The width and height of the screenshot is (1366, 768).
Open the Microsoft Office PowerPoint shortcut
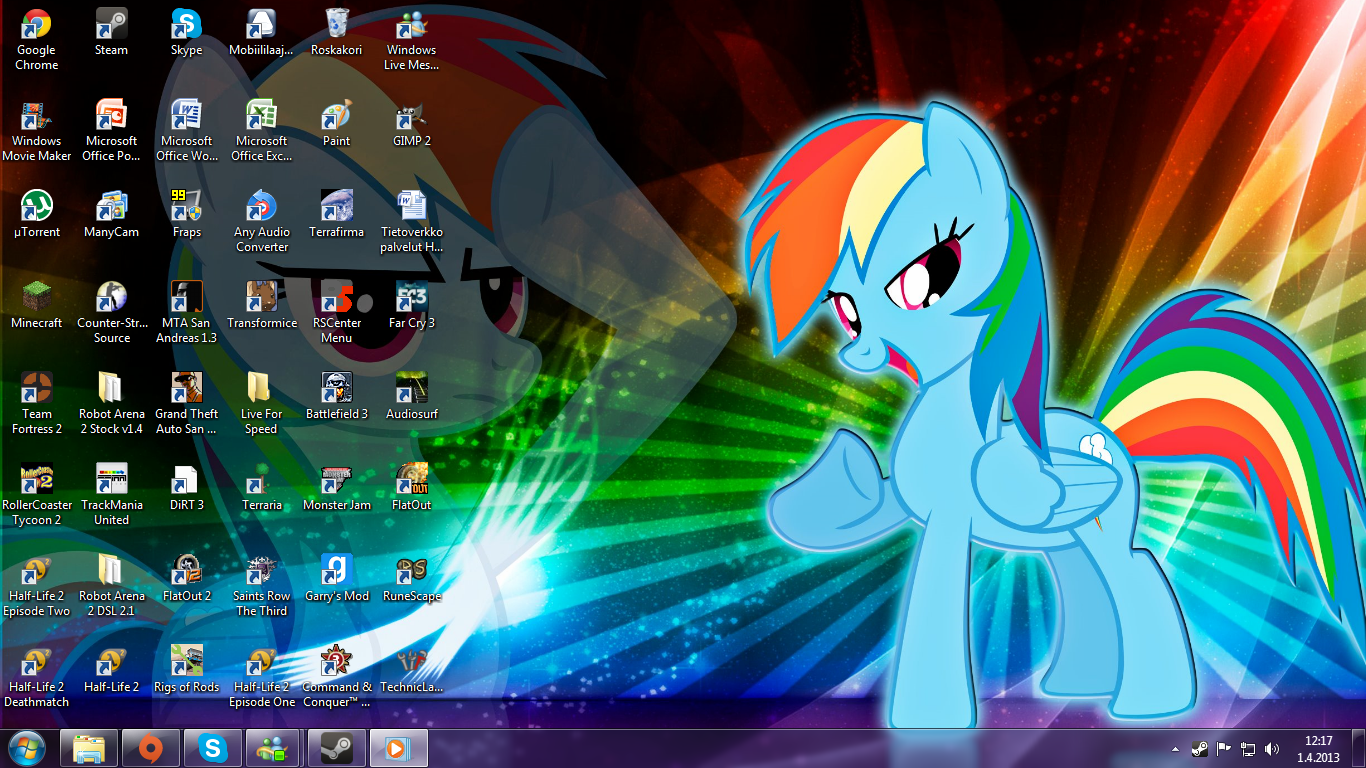111,131
